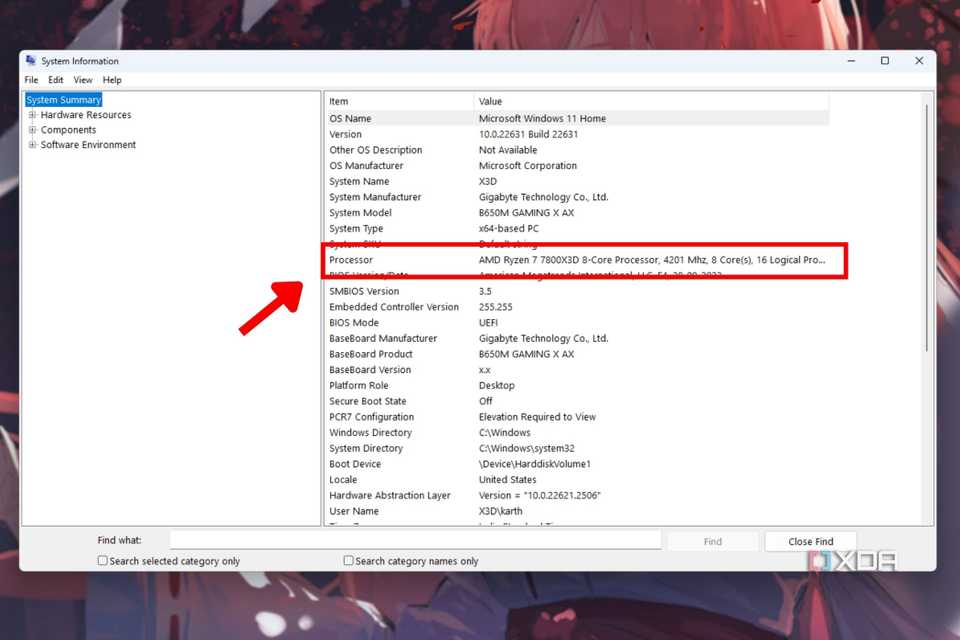960x640 pixels.
Task: Open the File menu
Action: coord(30,79)
